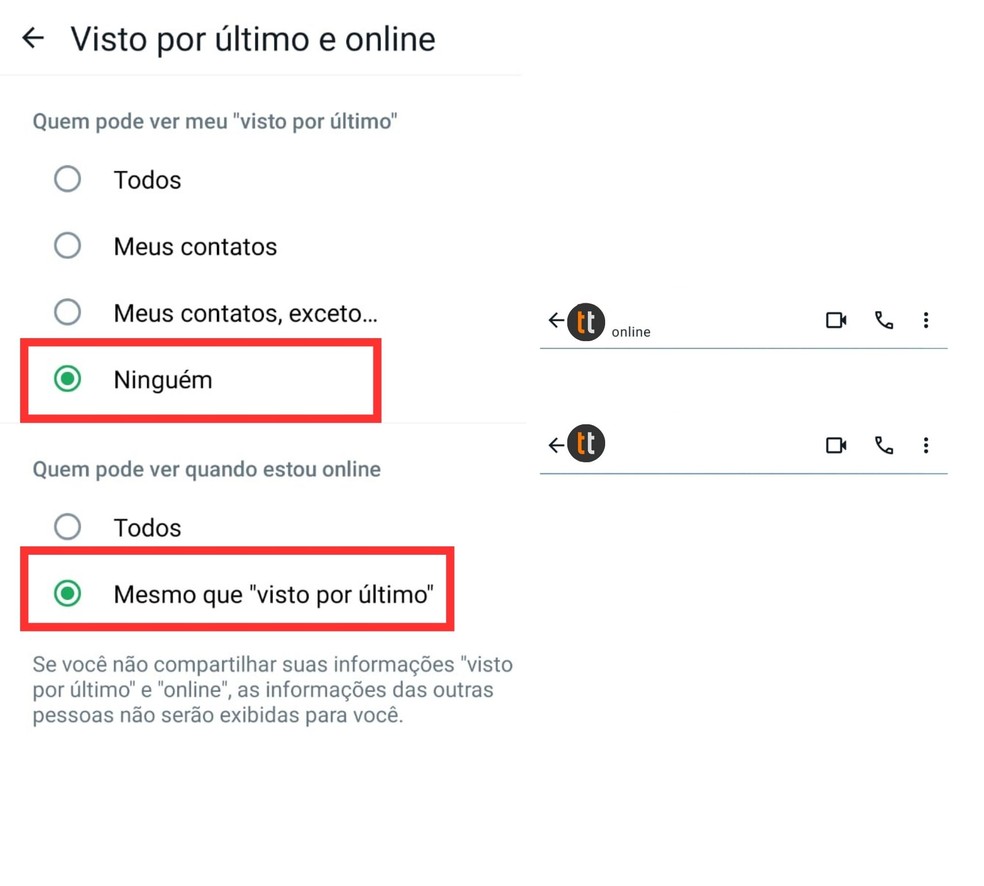This screenshot has height=886, width=984.
Task: Tap back arrow in chat header without status
Action: pos(556,446)
